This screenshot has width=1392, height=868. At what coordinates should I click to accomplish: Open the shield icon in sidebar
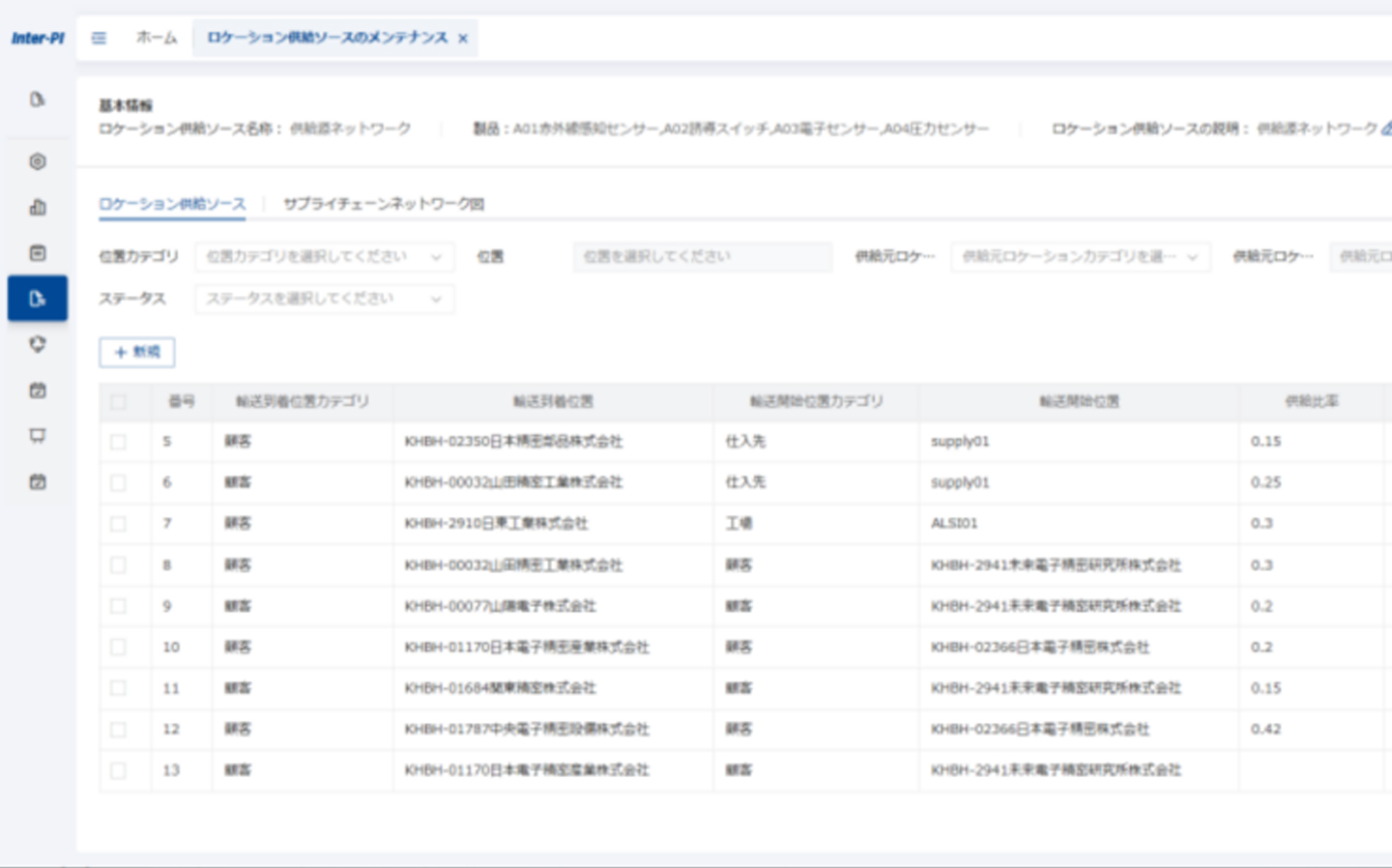38,344
